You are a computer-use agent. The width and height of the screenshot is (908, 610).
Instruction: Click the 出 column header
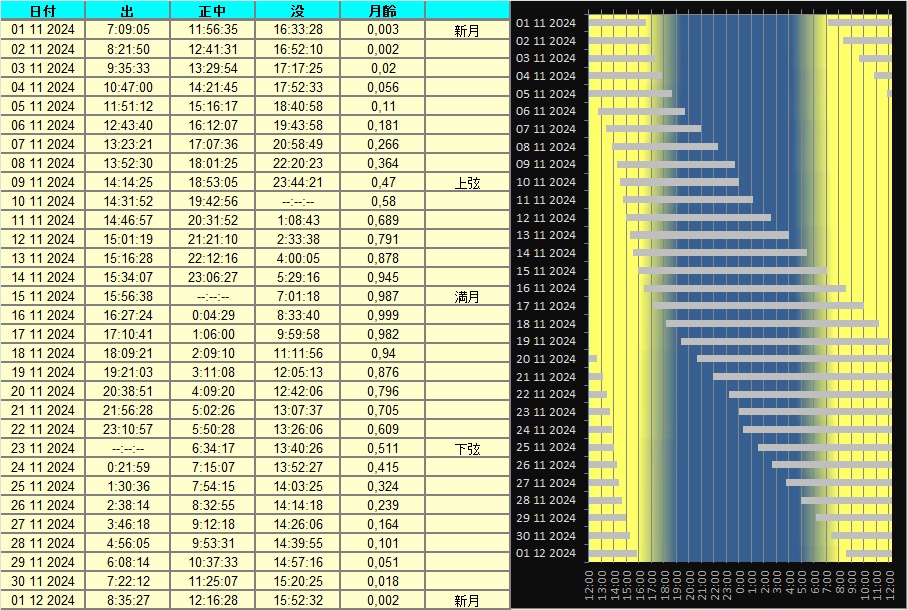[x=128, y=11]
